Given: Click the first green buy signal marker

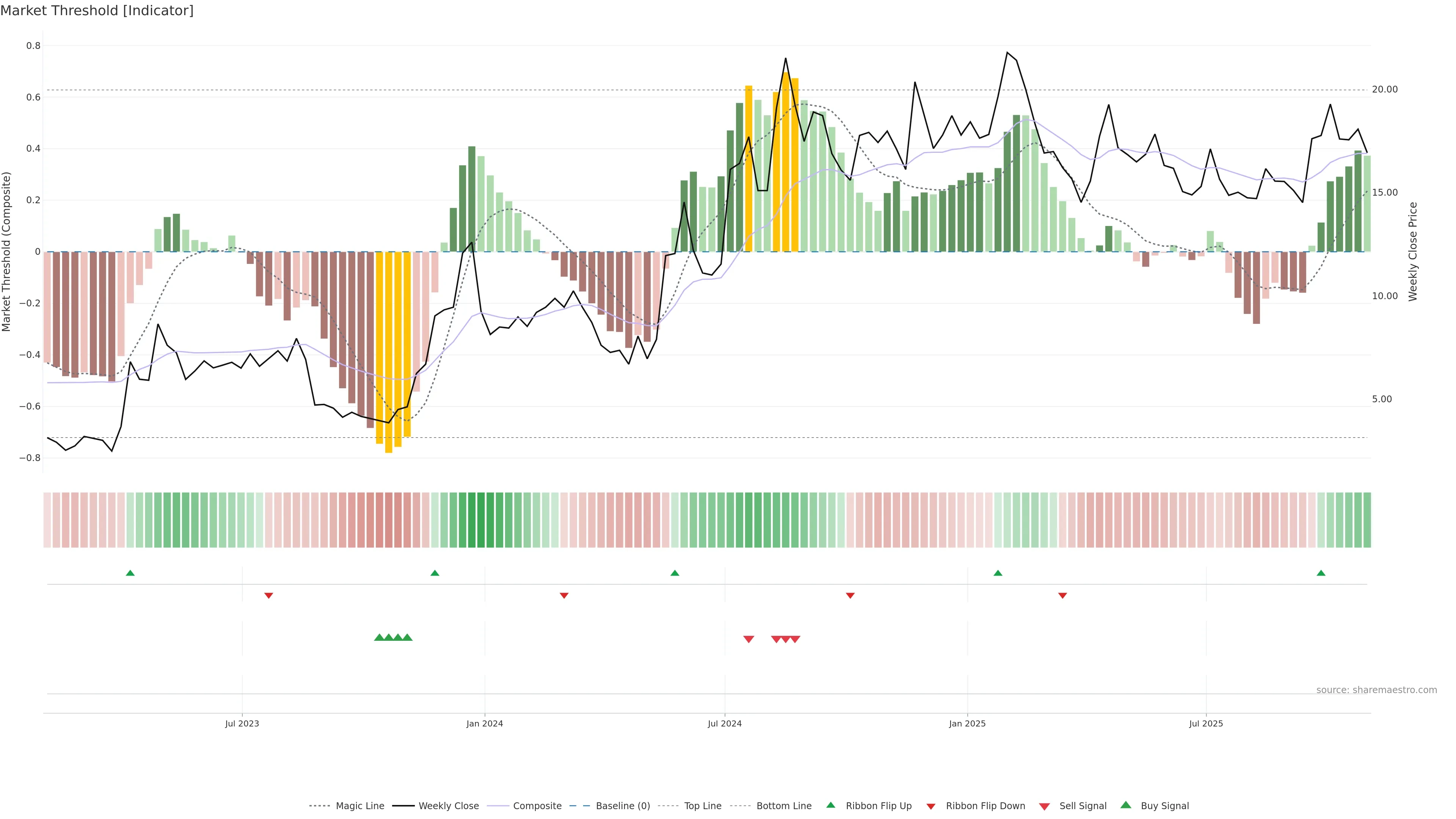Looking at the screenshot, I should [x=379, y=637].
